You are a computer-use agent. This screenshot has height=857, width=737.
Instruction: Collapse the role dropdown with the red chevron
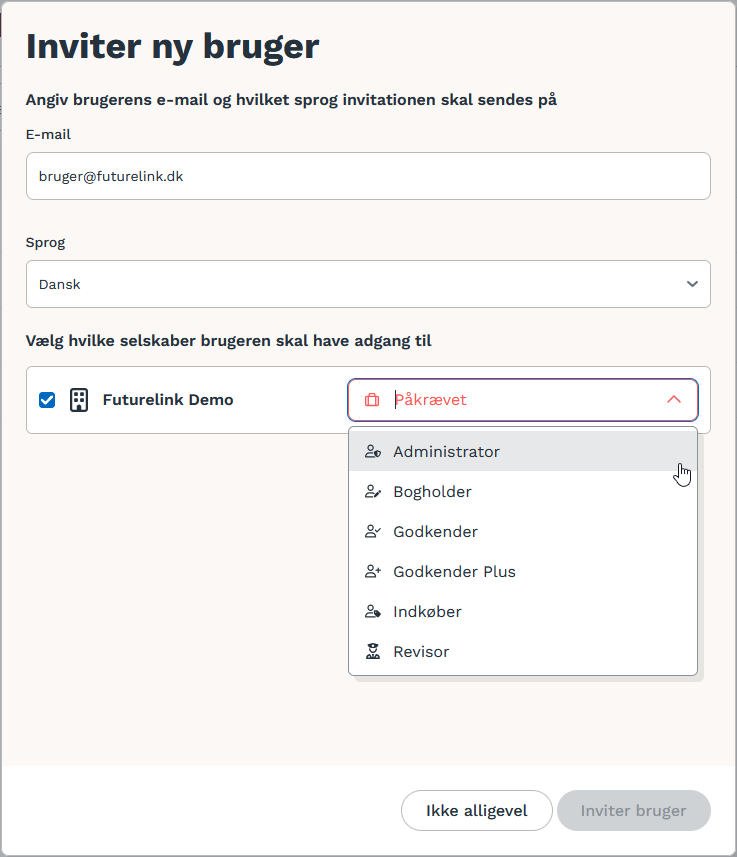click(674, 400)
